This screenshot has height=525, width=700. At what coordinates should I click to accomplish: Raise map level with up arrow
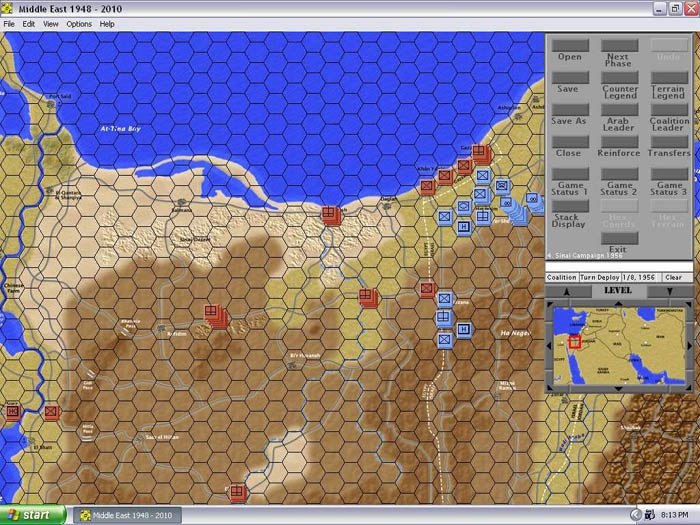tap(567, 291)
